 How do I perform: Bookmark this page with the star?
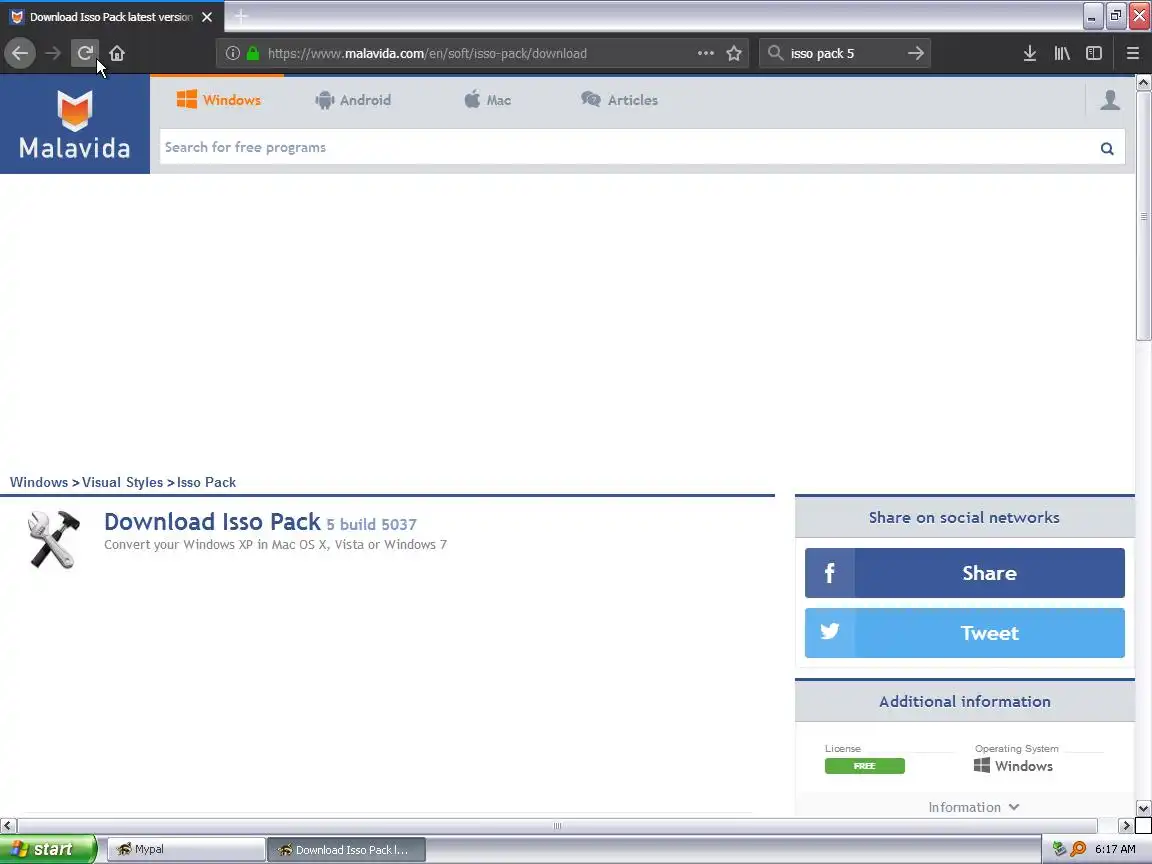(x=734, y=53)
